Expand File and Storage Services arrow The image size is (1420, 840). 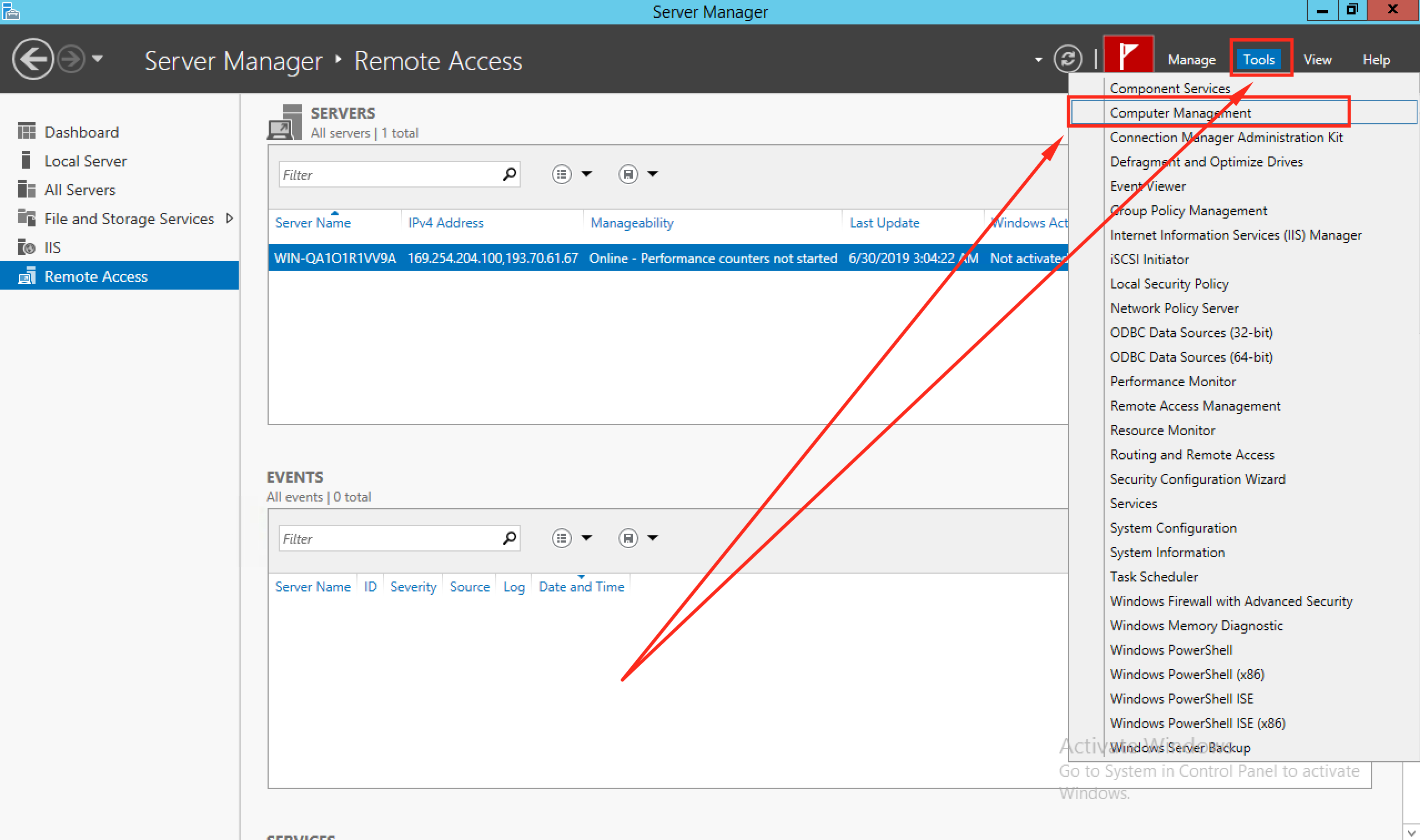pyautogui.click(x=229, y=218)
